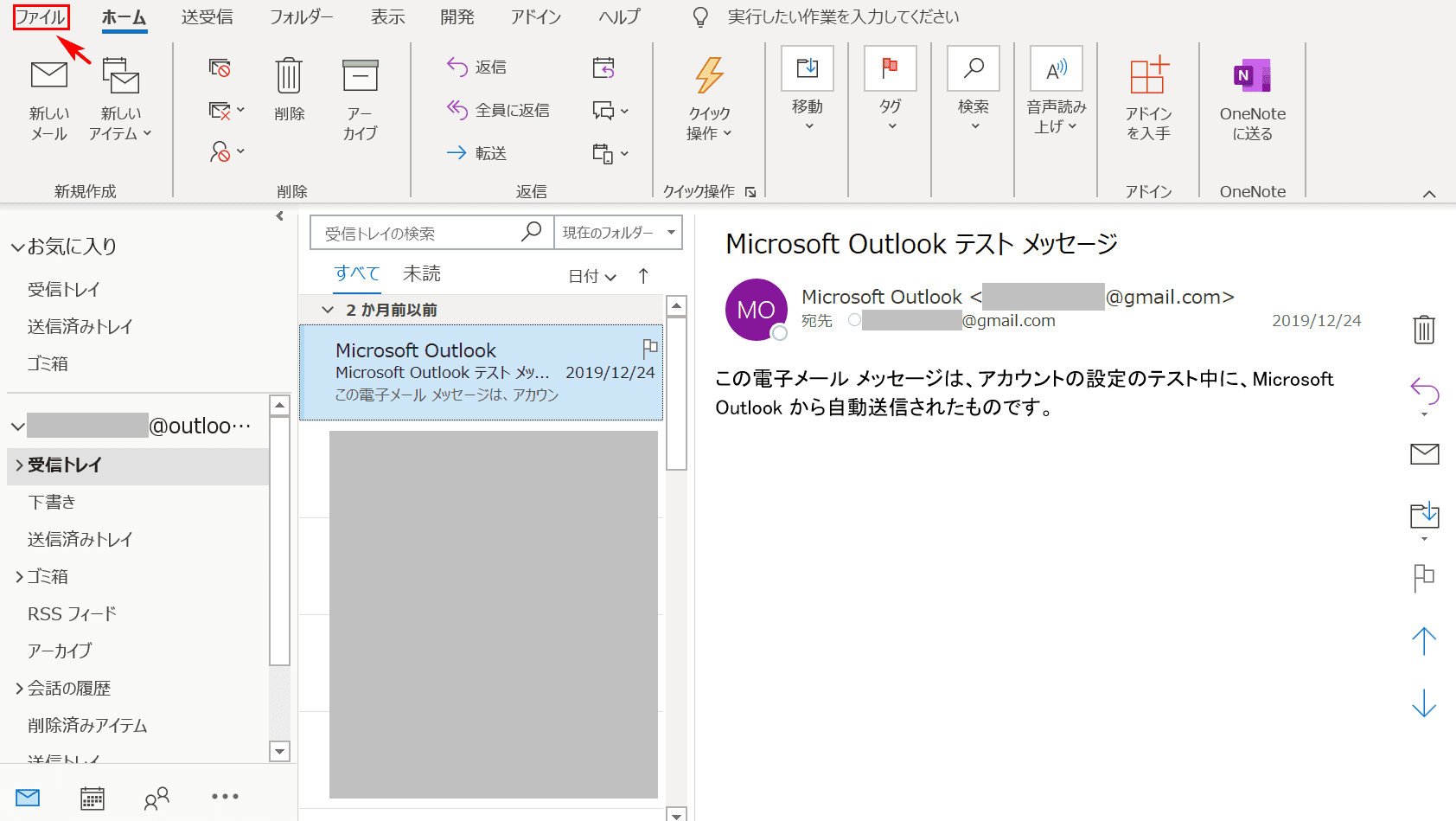Click the Delete (削除) trash icon in ribbon
Screen dimensions: 1456x821
pyautogui.click(x=289, y=76)
